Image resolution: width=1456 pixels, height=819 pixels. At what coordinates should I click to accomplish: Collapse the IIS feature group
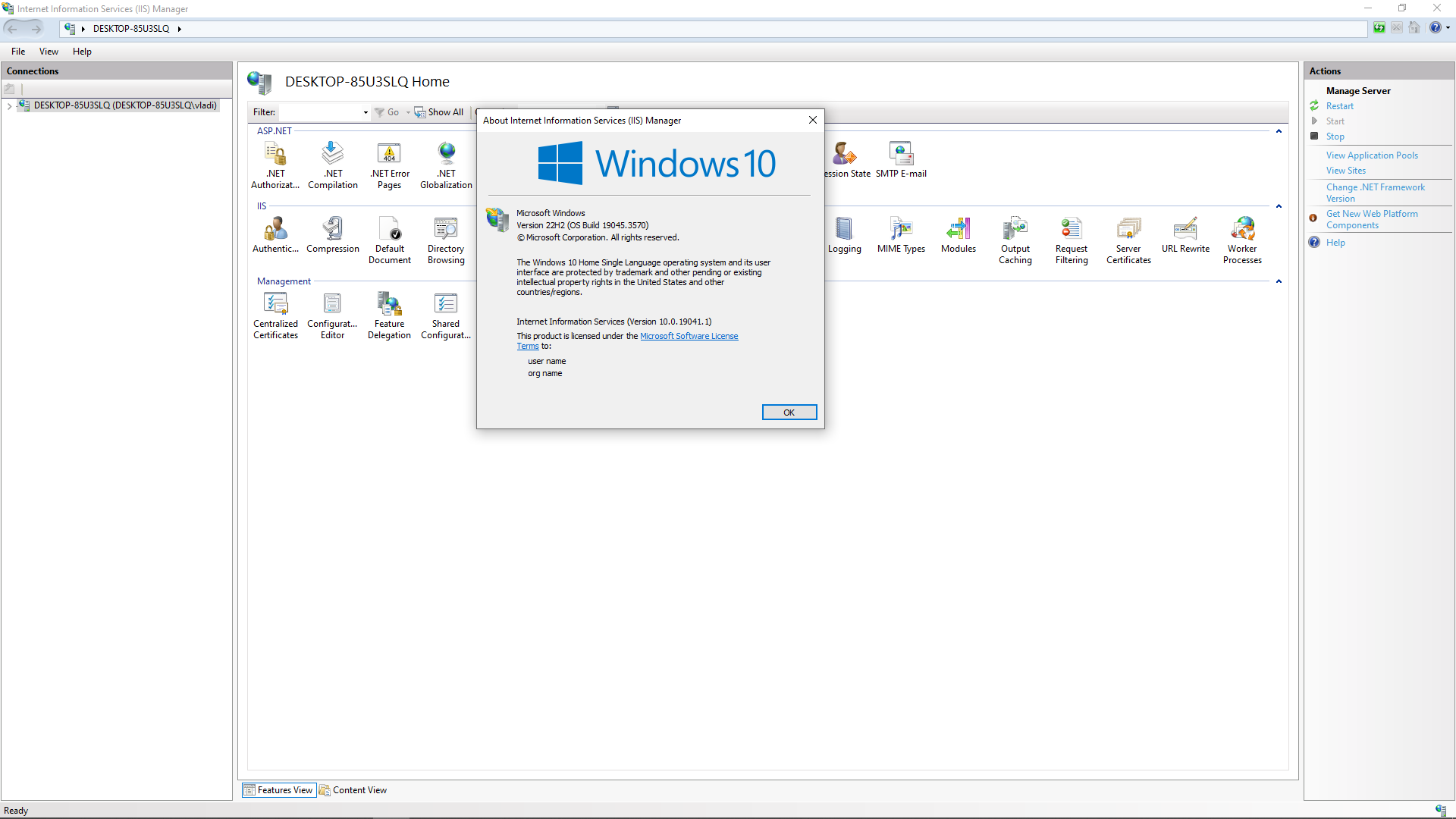pyautogui.click(x=1279, y=206)
